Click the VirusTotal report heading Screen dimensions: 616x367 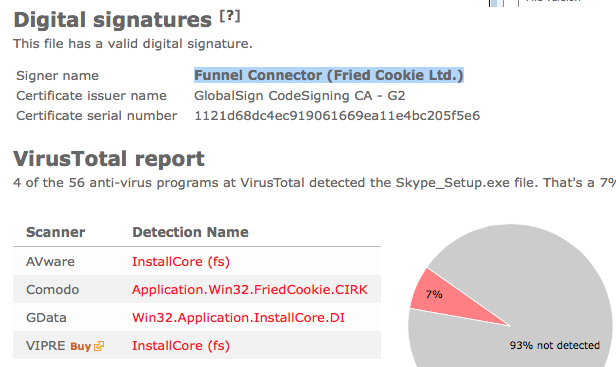(x=109, y=159)
